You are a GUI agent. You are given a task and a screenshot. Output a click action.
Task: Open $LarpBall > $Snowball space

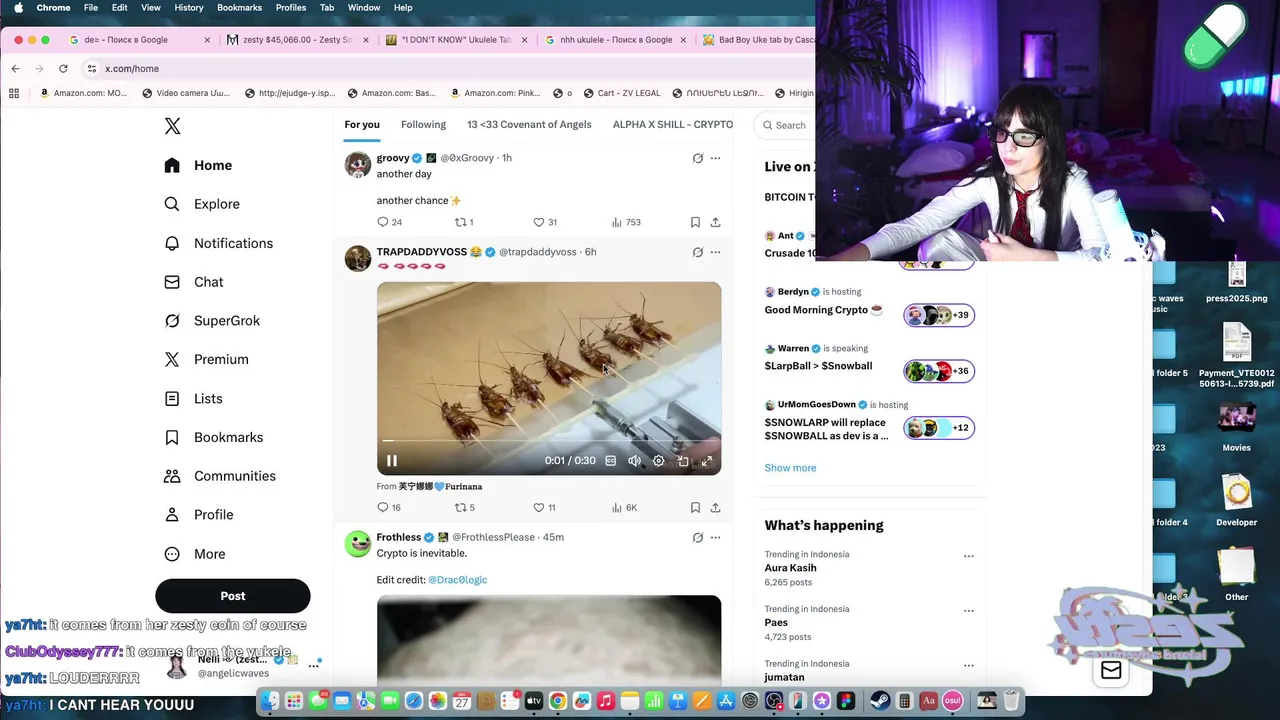(x=818, y=366)
